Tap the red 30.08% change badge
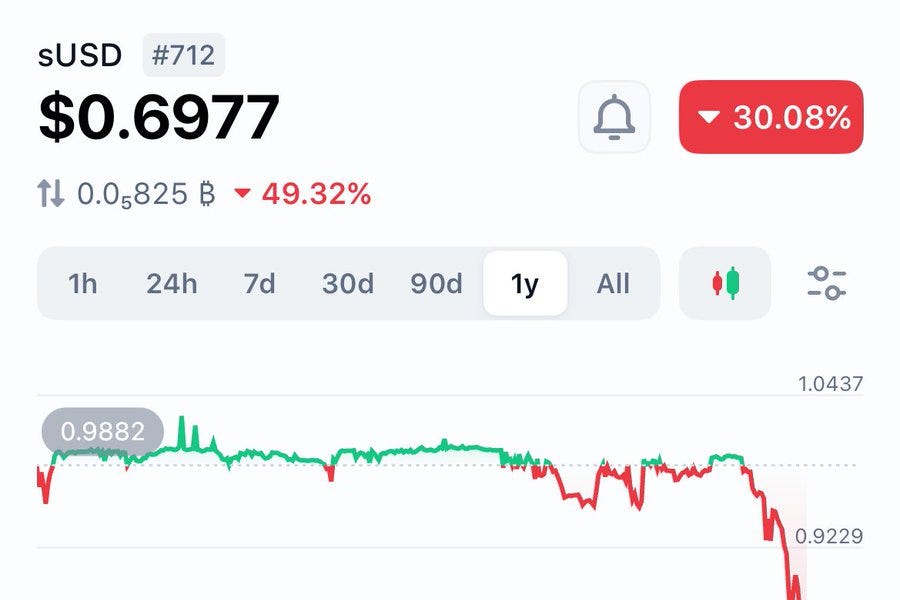900x600 pixels. pos(771,117)
